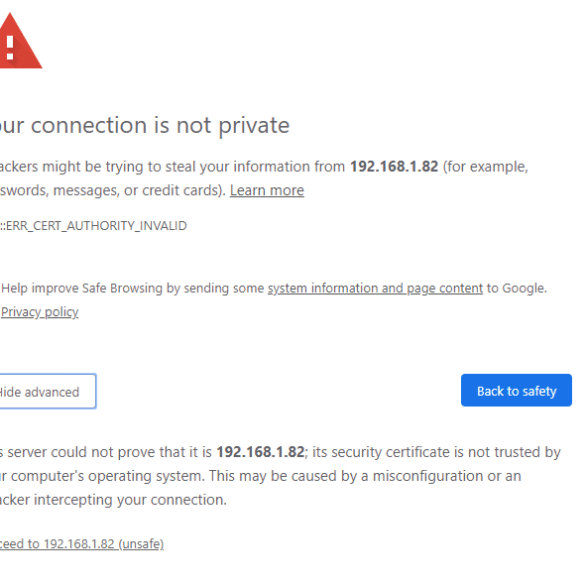Click the Back to safety button
Screen dimensions: 585x585
[516, 390]
